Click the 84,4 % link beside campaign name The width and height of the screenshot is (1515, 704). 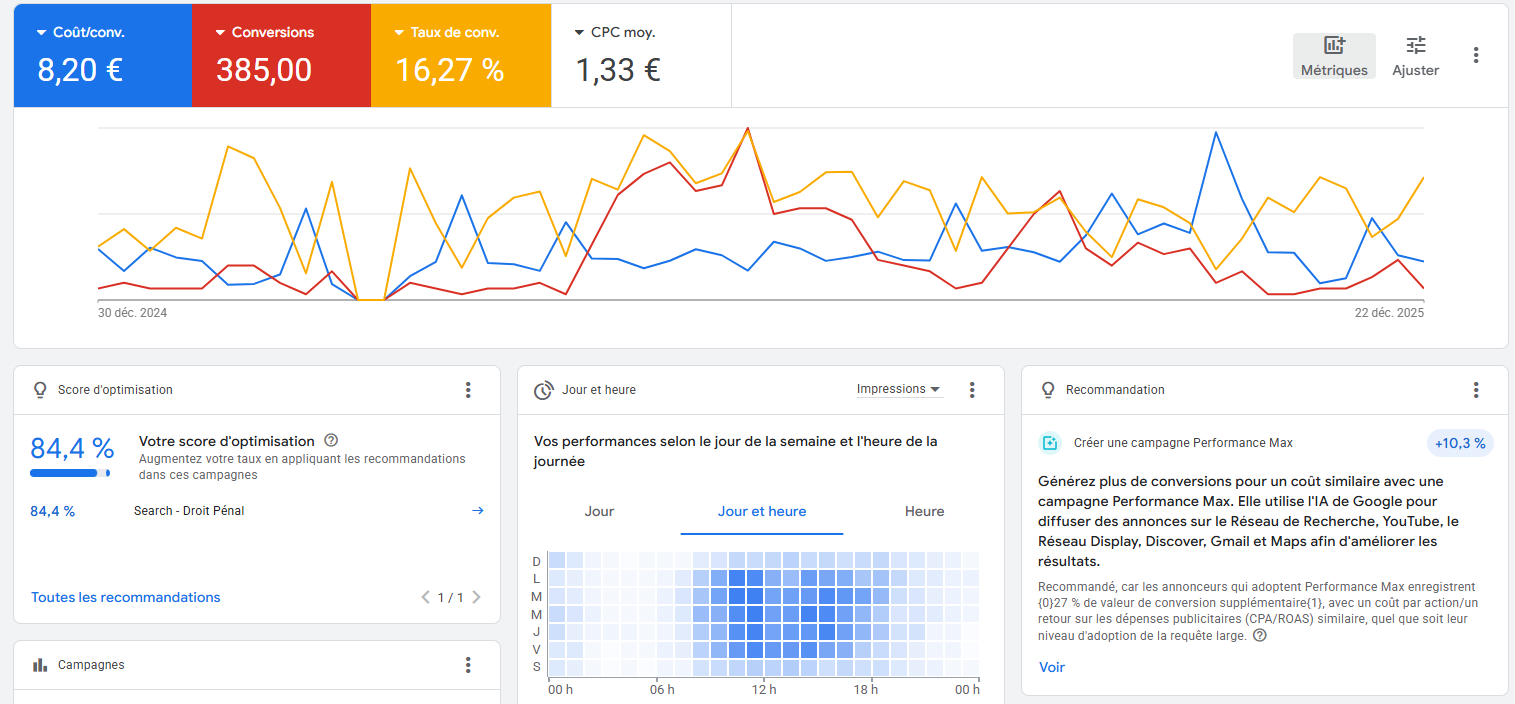tap(53, 511)
